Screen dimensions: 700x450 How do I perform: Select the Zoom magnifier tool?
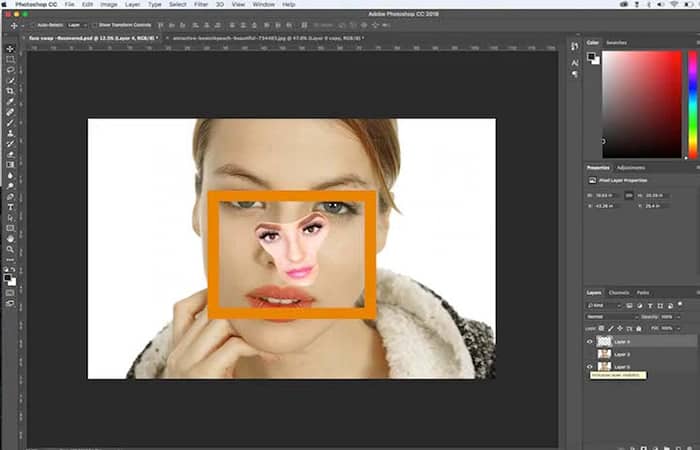tap(10, 249)
